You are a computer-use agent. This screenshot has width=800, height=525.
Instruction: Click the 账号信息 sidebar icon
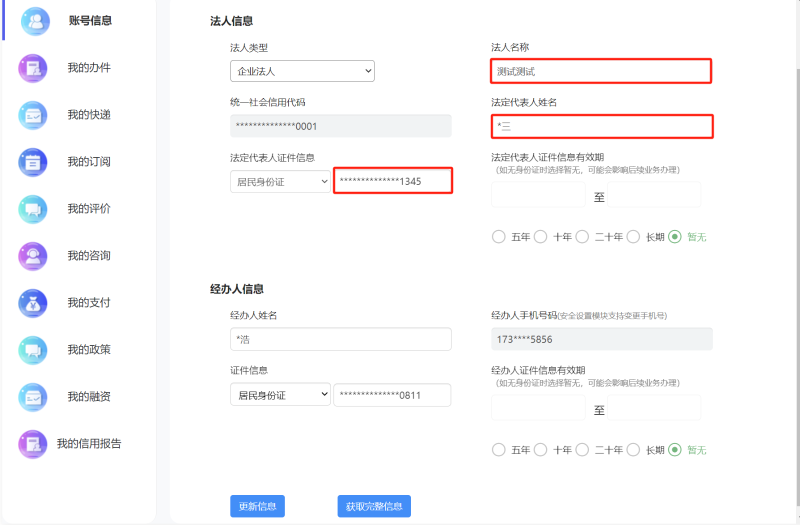[x=35, y=21]
